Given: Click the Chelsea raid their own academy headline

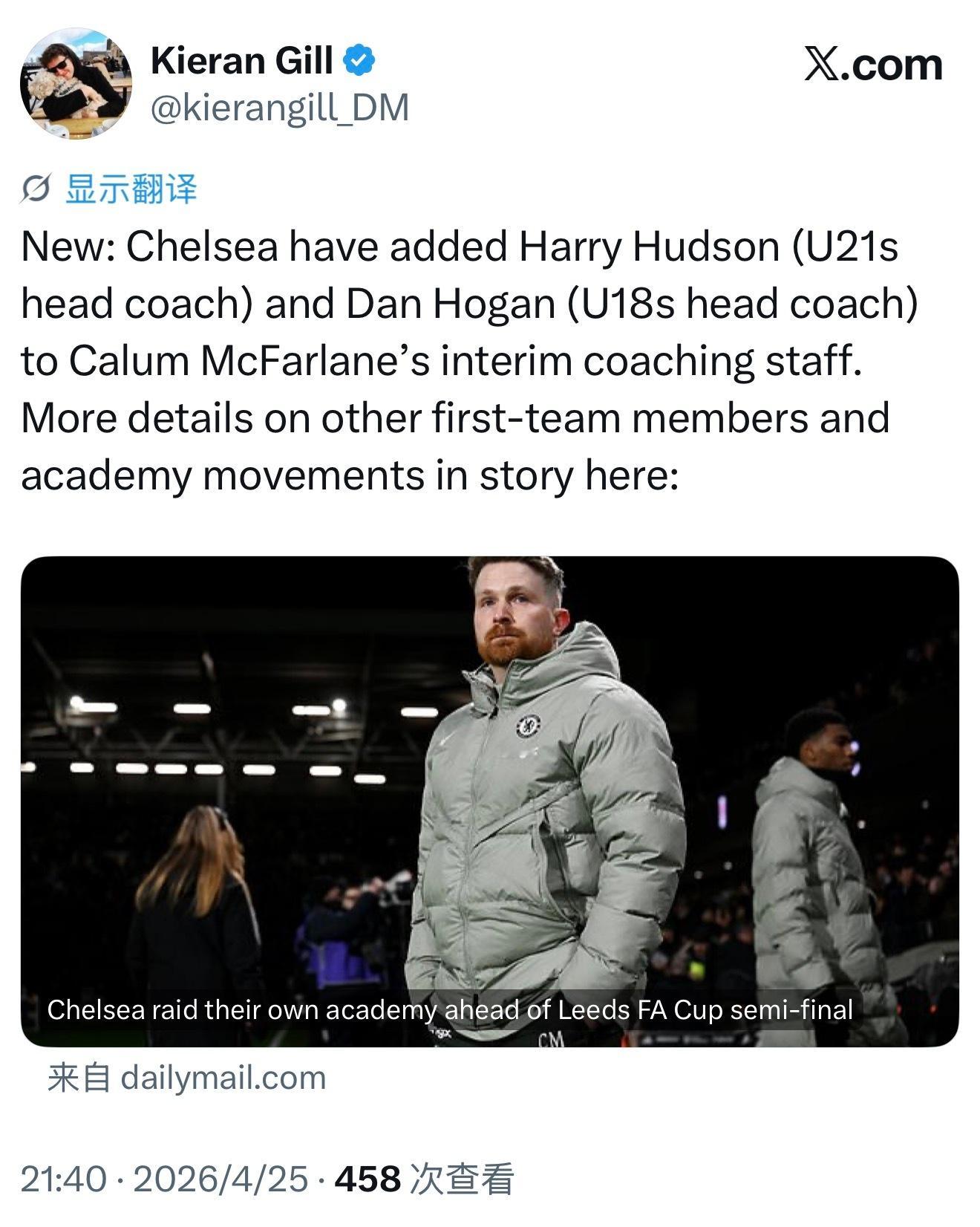Looking at the screenshot, I should point(450,1009).
